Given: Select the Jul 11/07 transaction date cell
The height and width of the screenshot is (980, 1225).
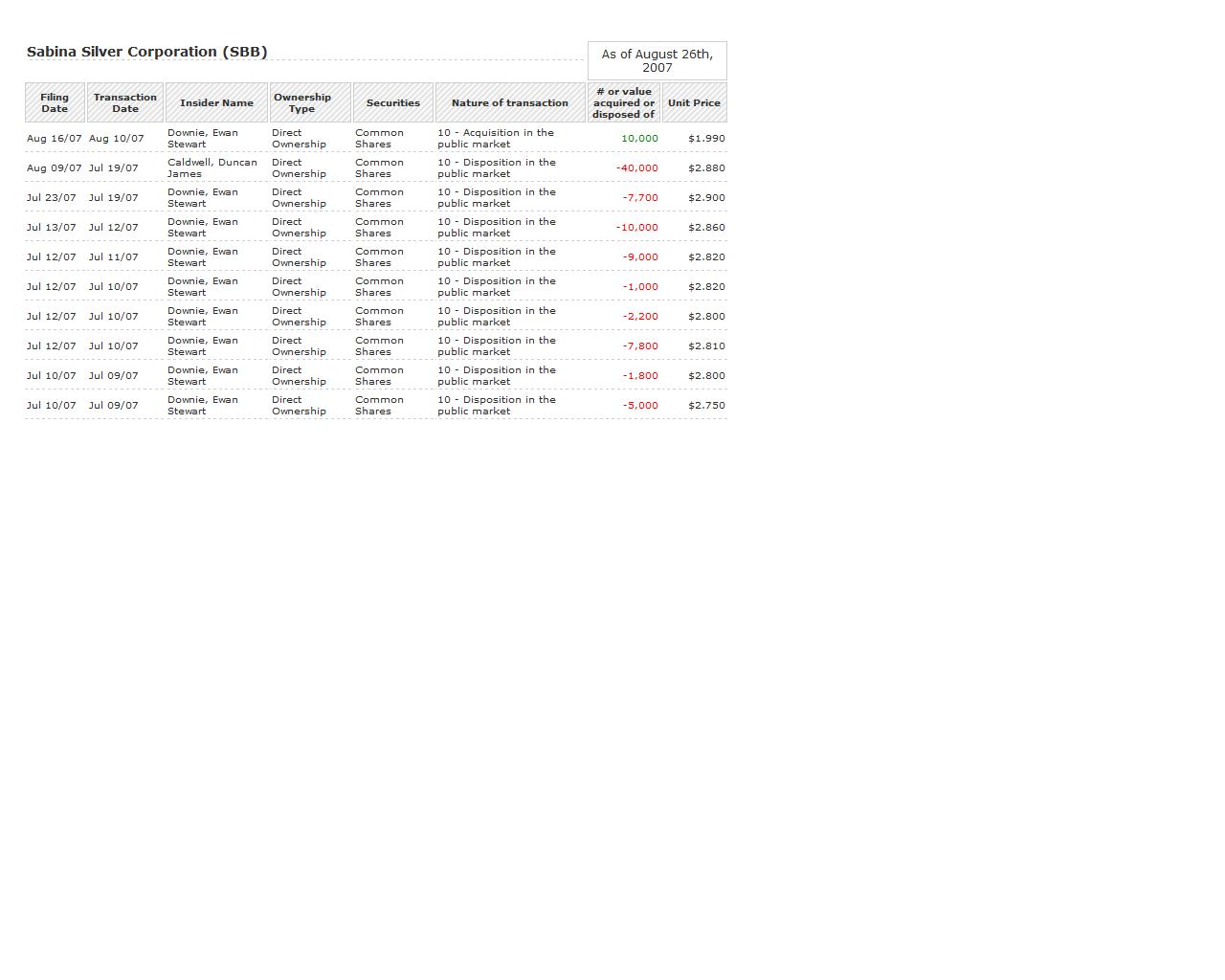Looking at the screenshot, I should click(x=114, y=257).
